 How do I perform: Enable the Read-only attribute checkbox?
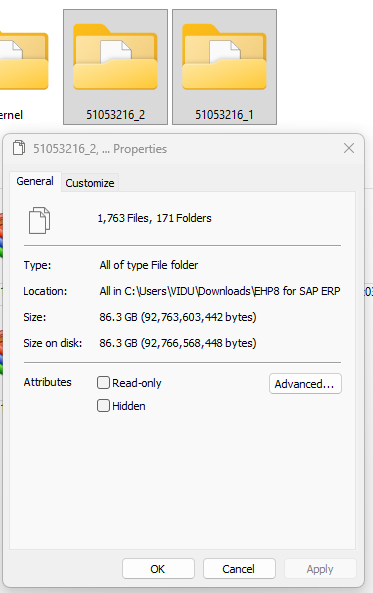[x=103, y=383]
